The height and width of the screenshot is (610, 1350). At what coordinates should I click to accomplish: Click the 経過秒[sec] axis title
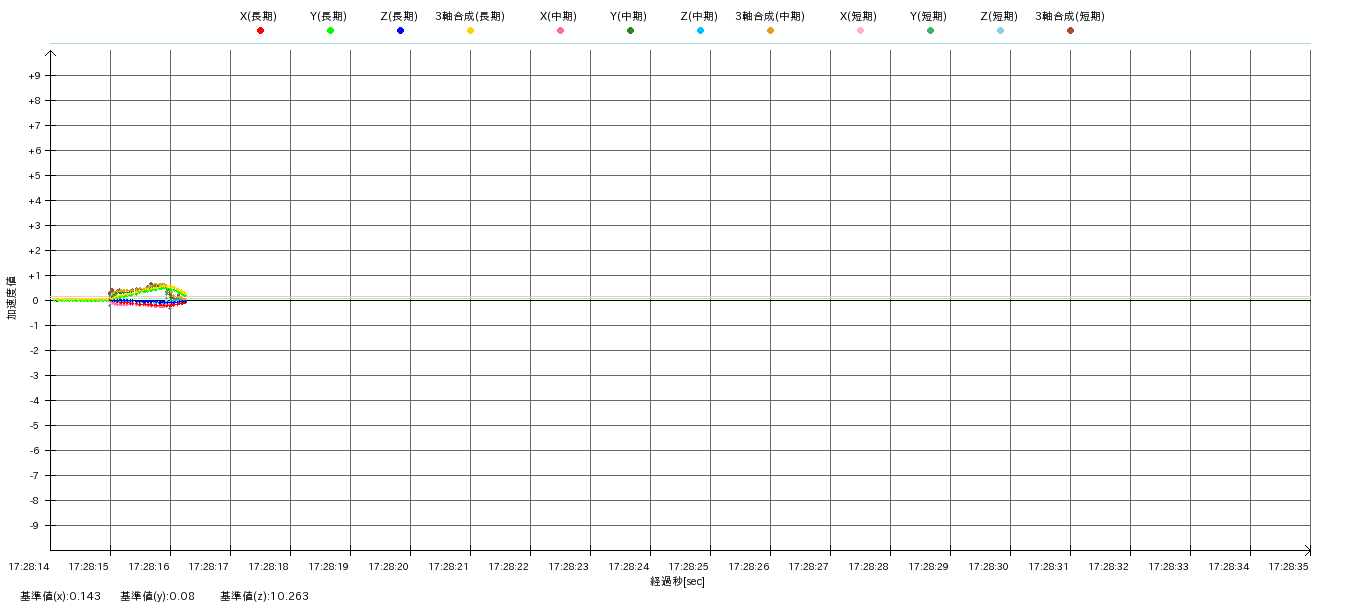pyautogui.click(x=677, y=581)
